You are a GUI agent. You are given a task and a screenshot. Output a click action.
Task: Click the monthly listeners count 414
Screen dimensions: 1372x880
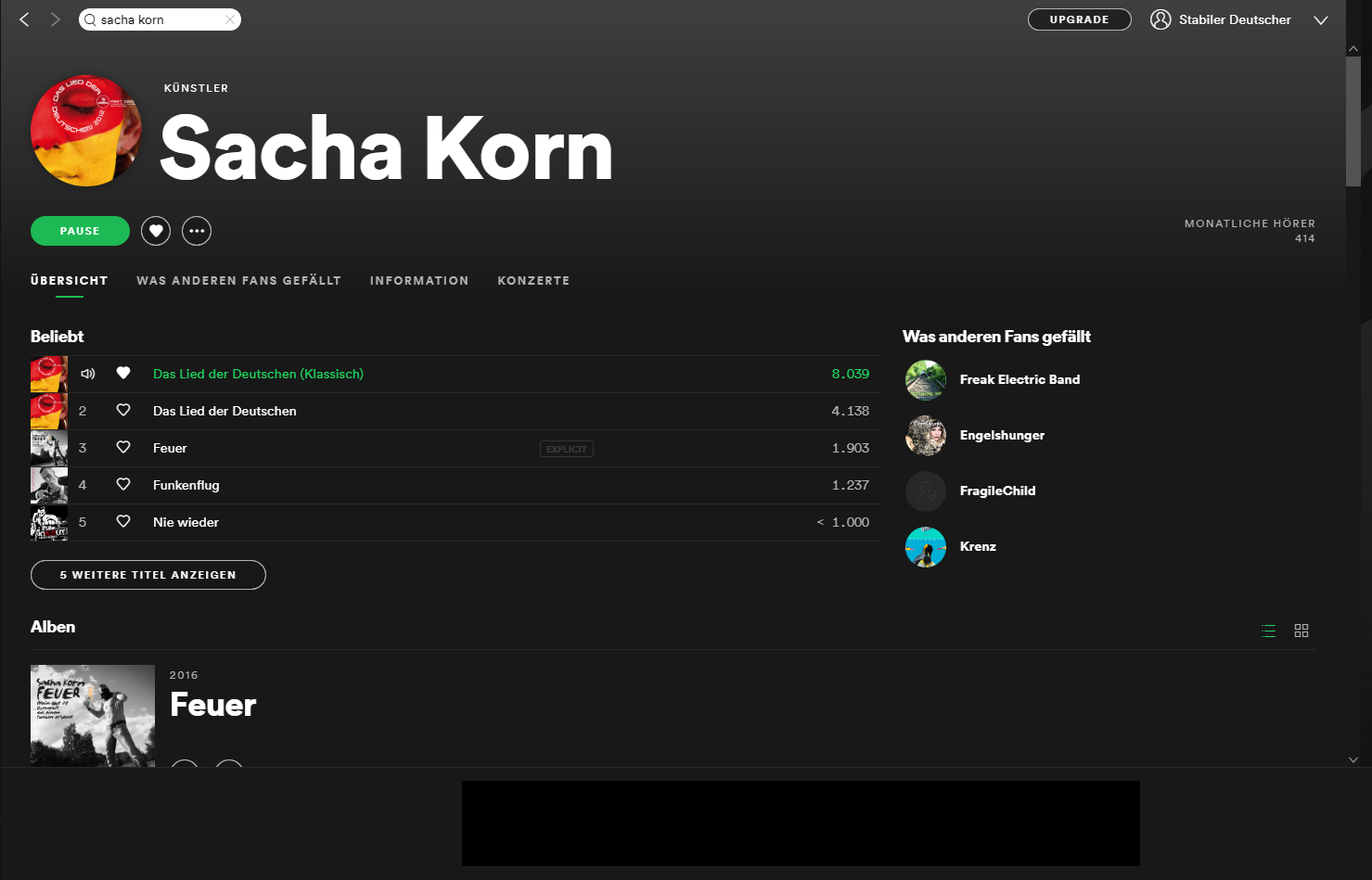click(x=1305, y=238)
